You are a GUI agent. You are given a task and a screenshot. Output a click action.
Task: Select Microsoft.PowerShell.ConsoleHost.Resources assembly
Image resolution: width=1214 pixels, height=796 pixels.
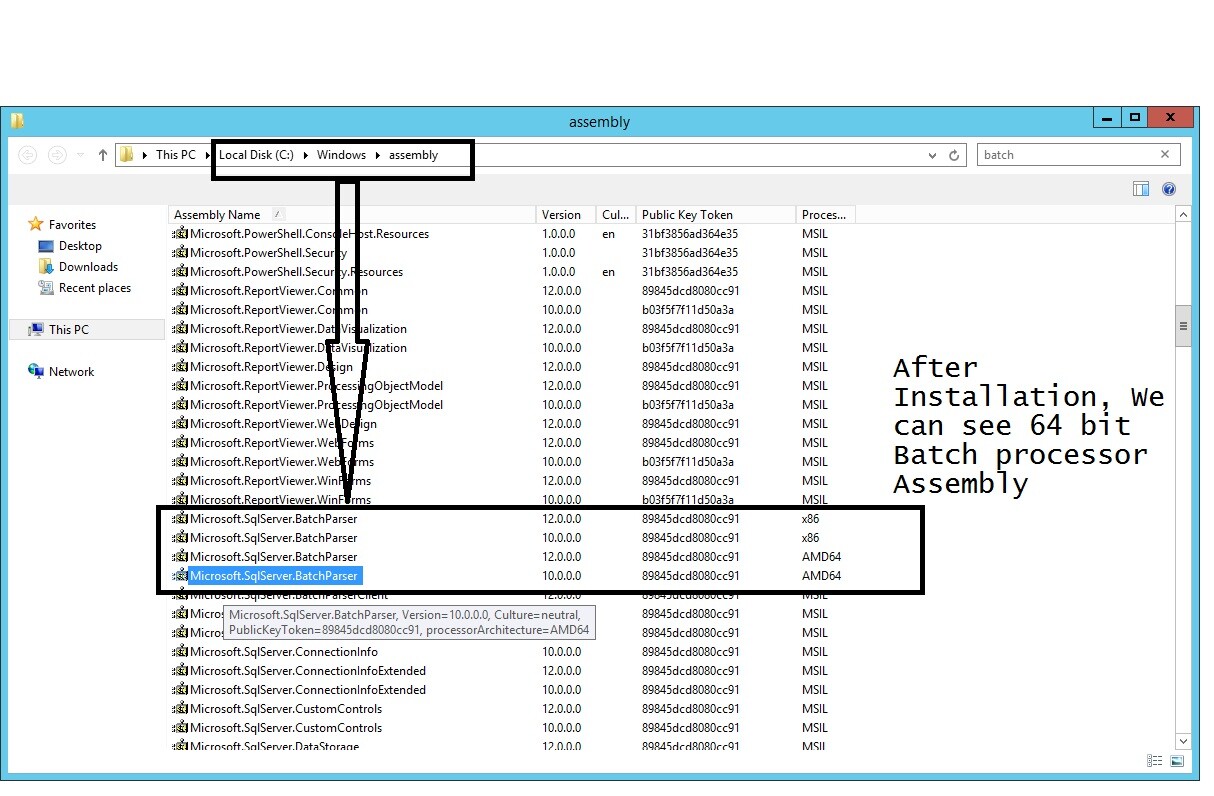[x=309, y=234]
